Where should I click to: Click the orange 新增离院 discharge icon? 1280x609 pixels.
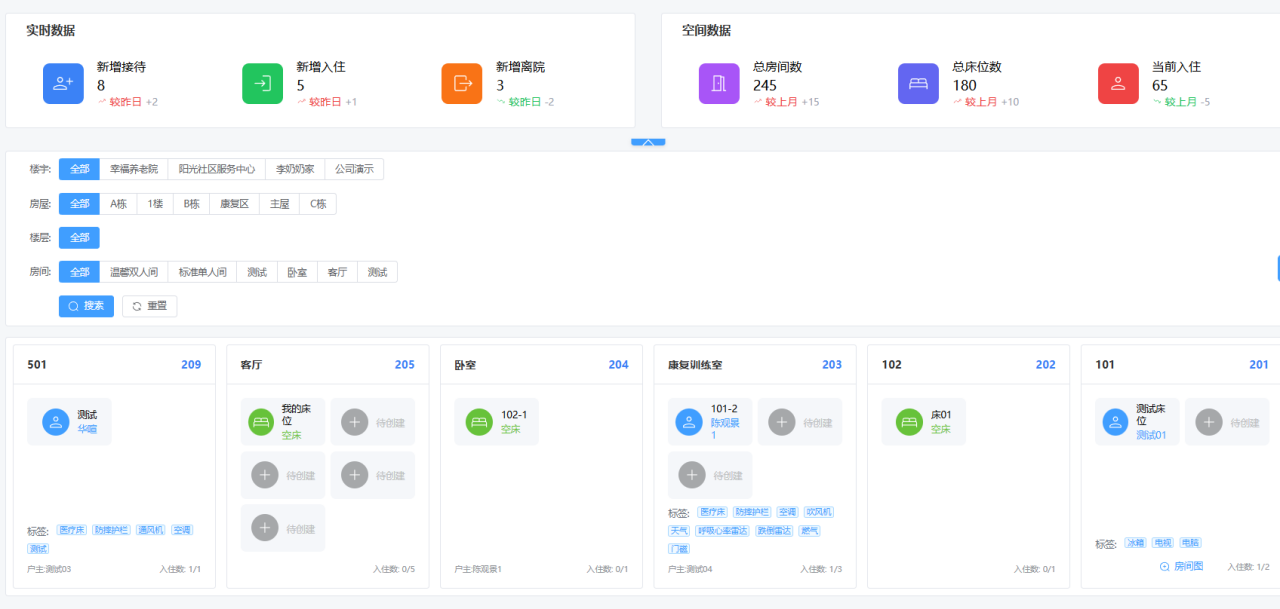[462, 84]
